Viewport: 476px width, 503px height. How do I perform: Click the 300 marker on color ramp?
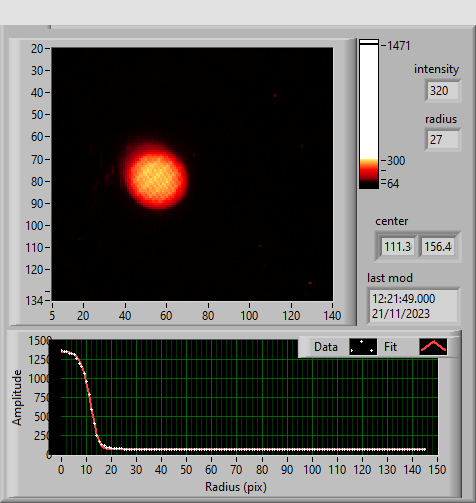click(396, 161)
